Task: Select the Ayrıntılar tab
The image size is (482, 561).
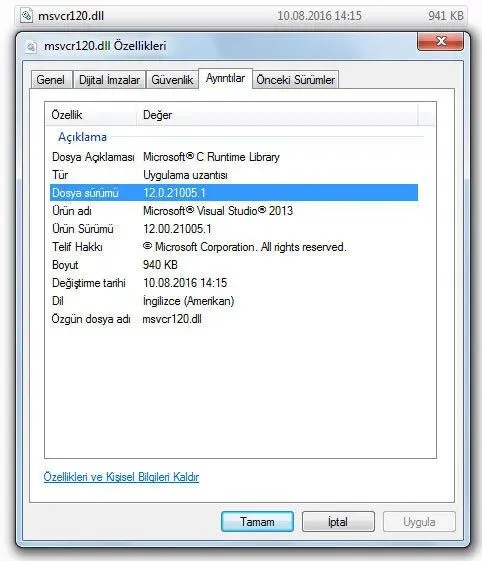Action: click(225, 78)
